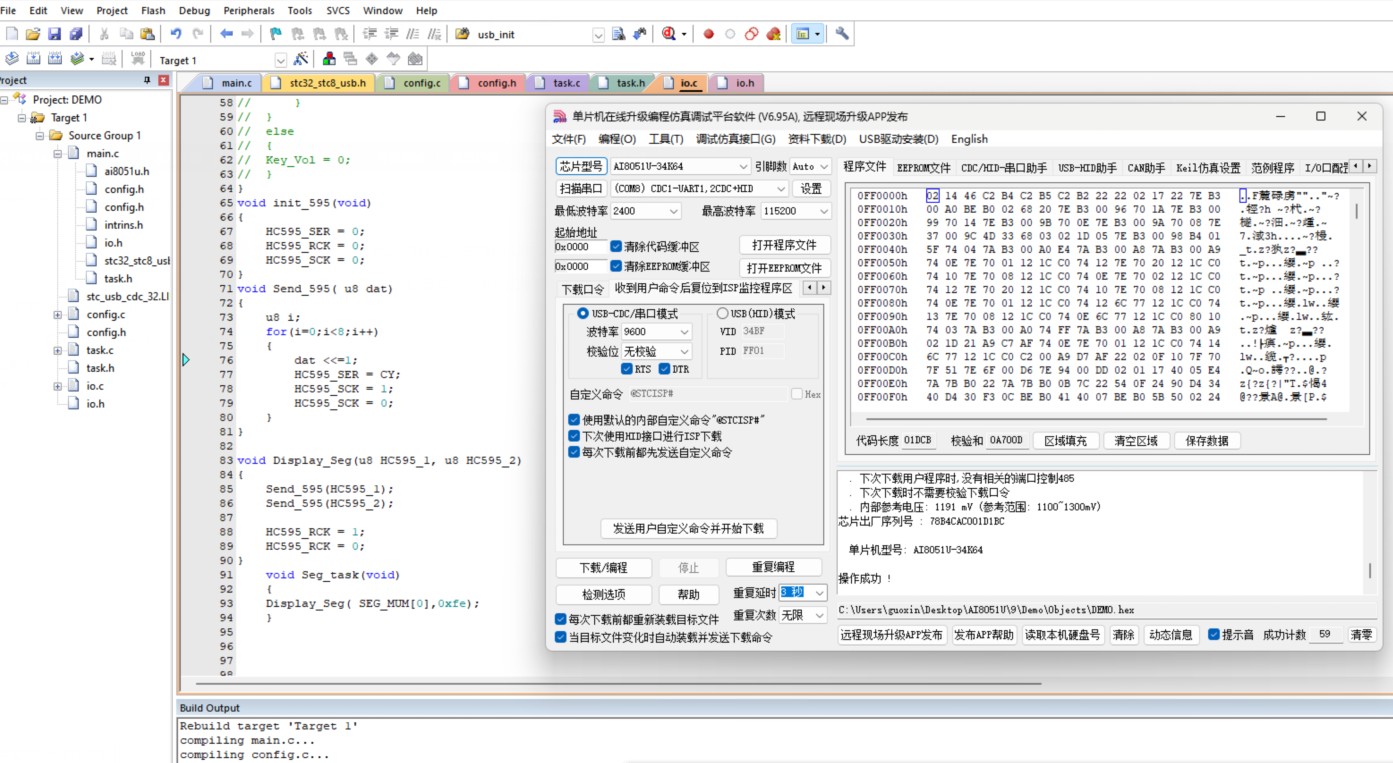Image resolution: width=1393 pixels, height=763 pixels.
Task: Open chip model AI8051U-34K64 dropdown
Action: (x=743, y=166)
